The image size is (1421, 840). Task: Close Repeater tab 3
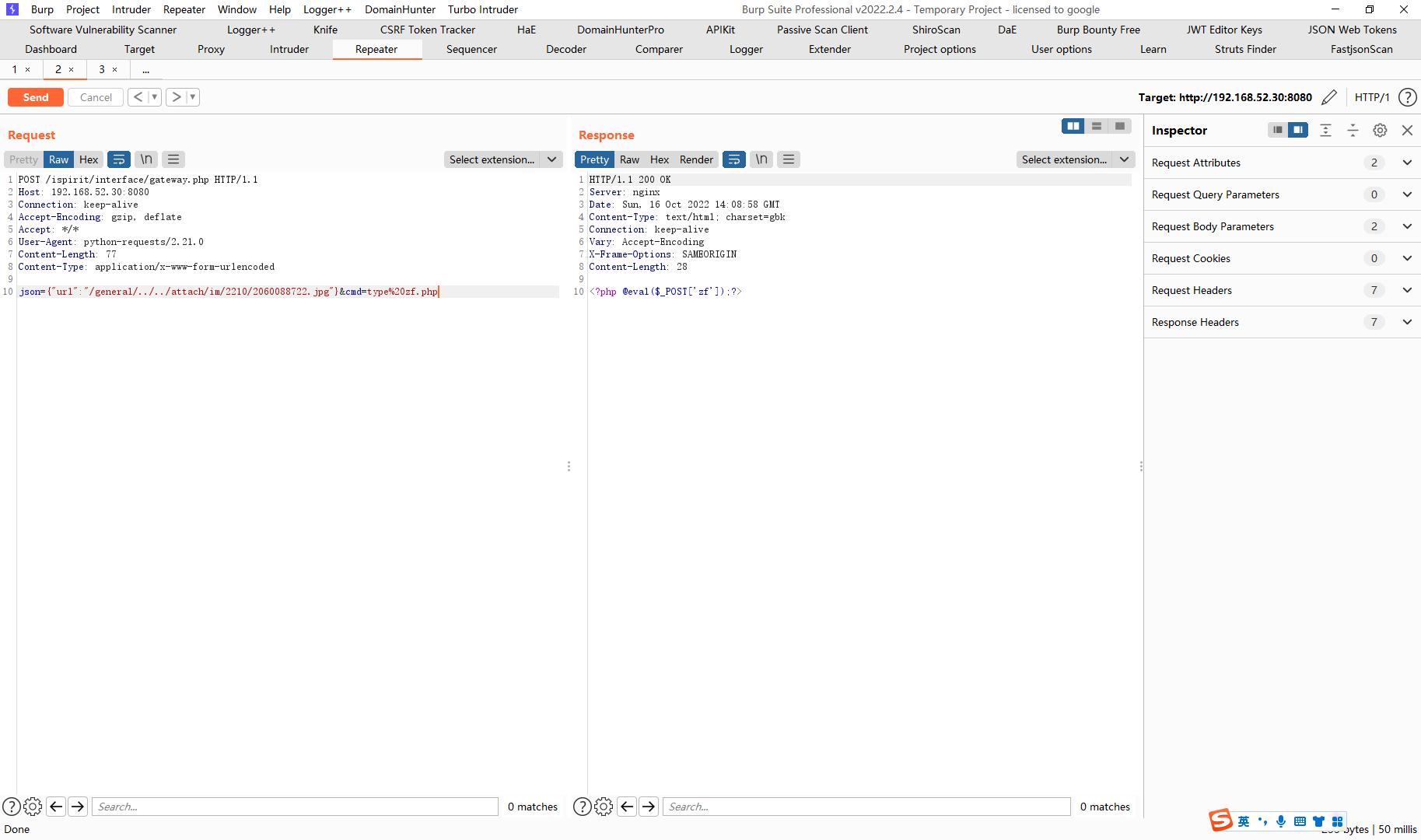pos(115,69)
